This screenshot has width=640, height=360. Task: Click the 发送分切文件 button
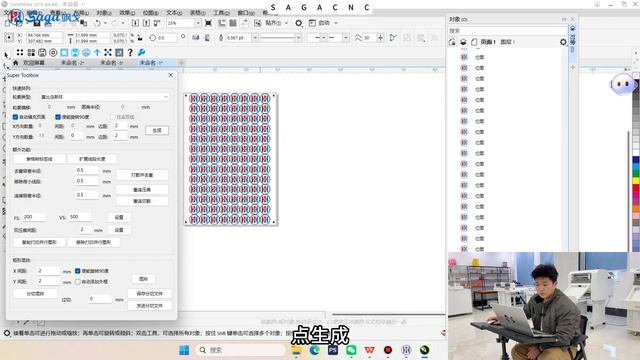(149, 306)
